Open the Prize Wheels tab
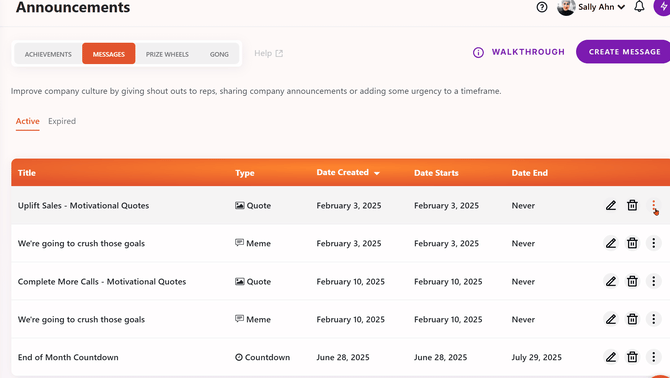Viewport: 670px width, 378px height. (x=167, y=54)
